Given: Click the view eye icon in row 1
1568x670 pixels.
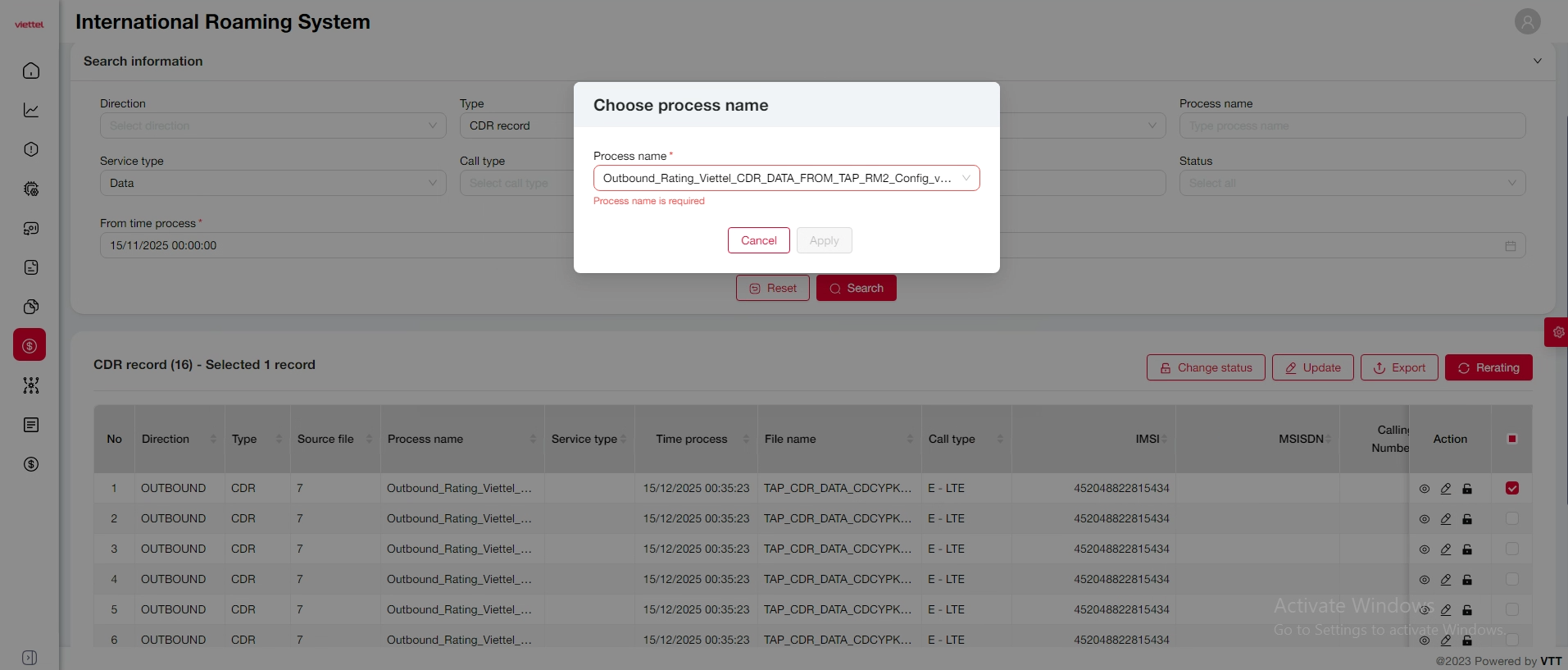Looking at the screenshot, I should (x=1425, y=489).
